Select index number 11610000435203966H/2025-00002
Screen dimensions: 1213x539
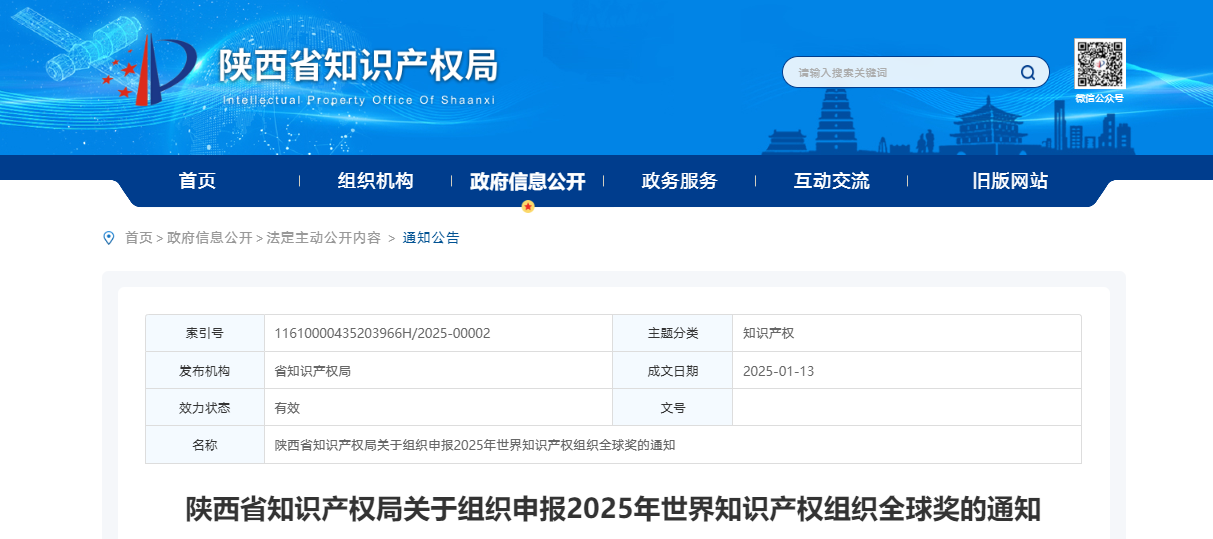[x=383, y=333]
